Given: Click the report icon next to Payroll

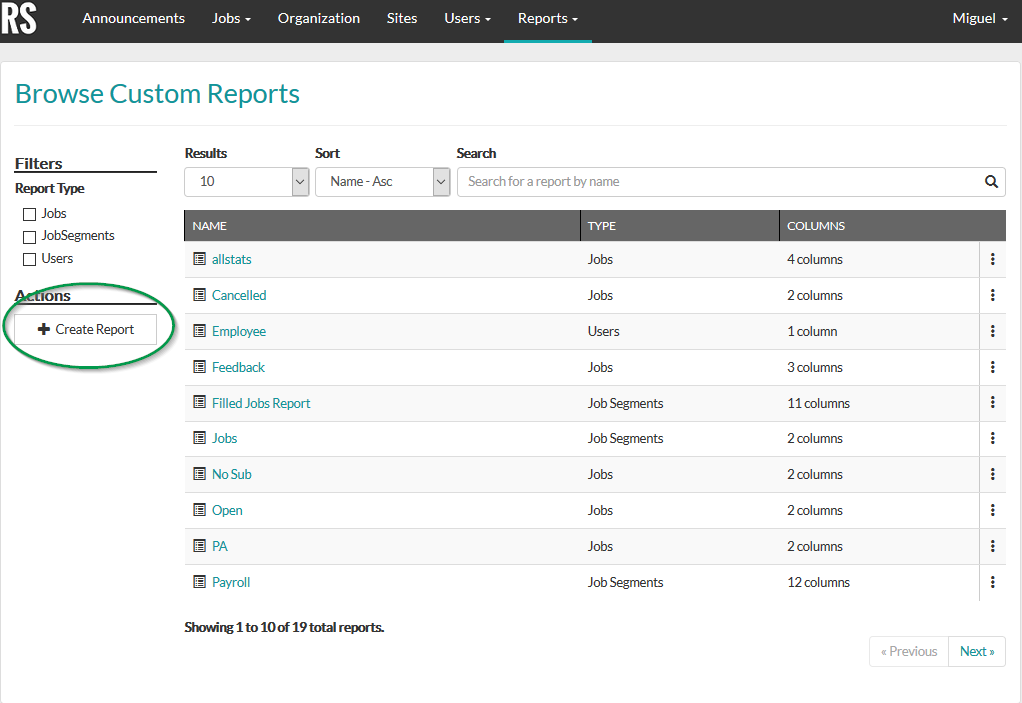Looking at the screenshot, I should click(198, 582).
